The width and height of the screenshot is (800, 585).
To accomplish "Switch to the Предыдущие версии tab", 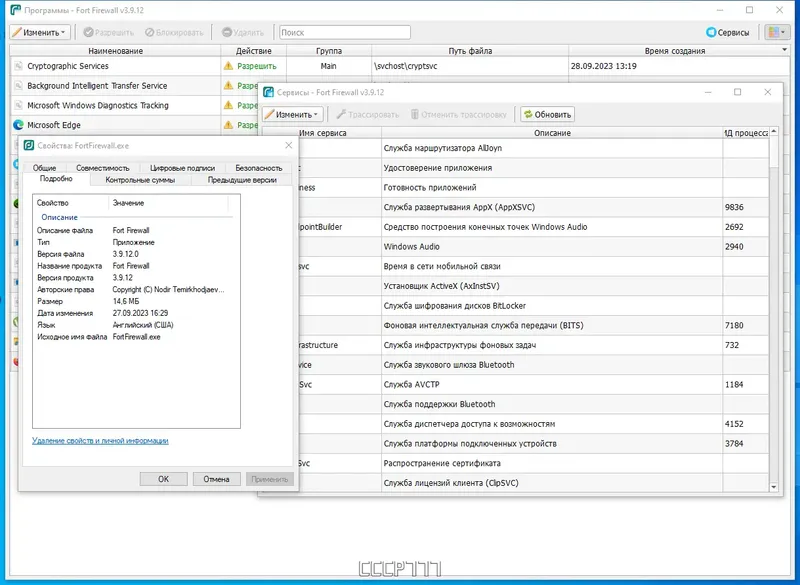I will coord(242,180).
